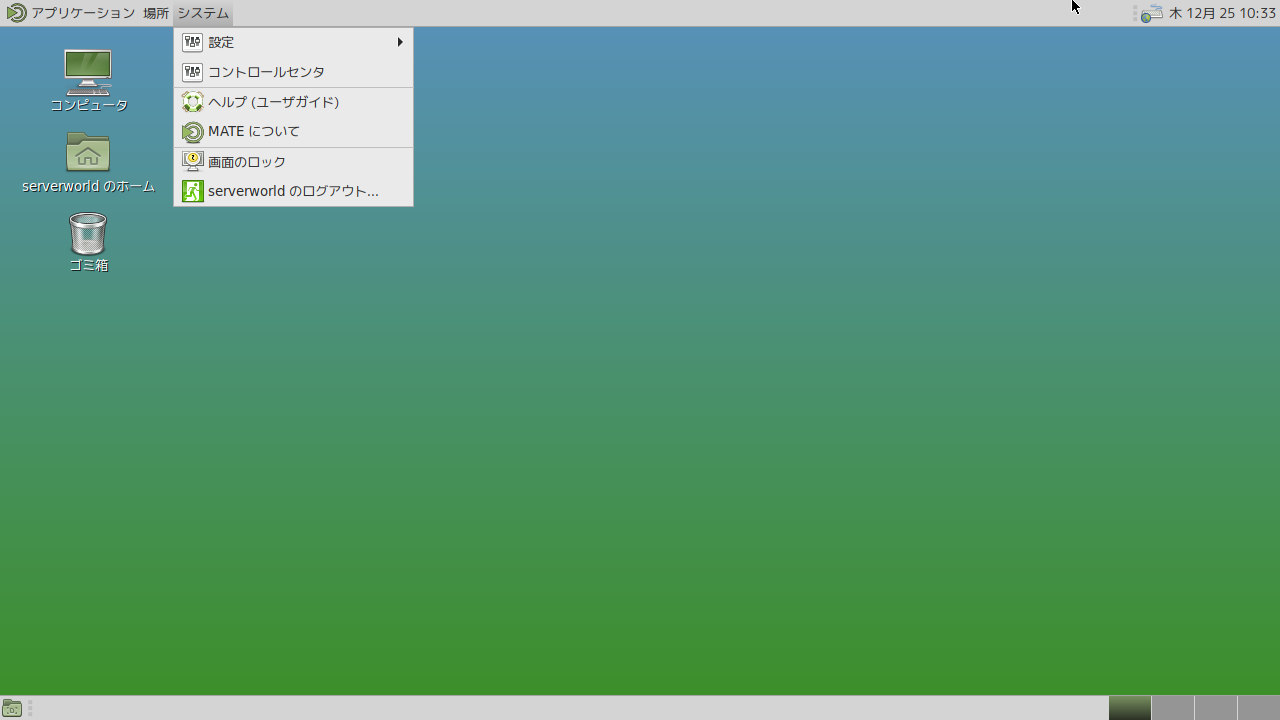Expand the 設定 submenu arrow
The image size is (1280, 720).
(x=400, y=42)
